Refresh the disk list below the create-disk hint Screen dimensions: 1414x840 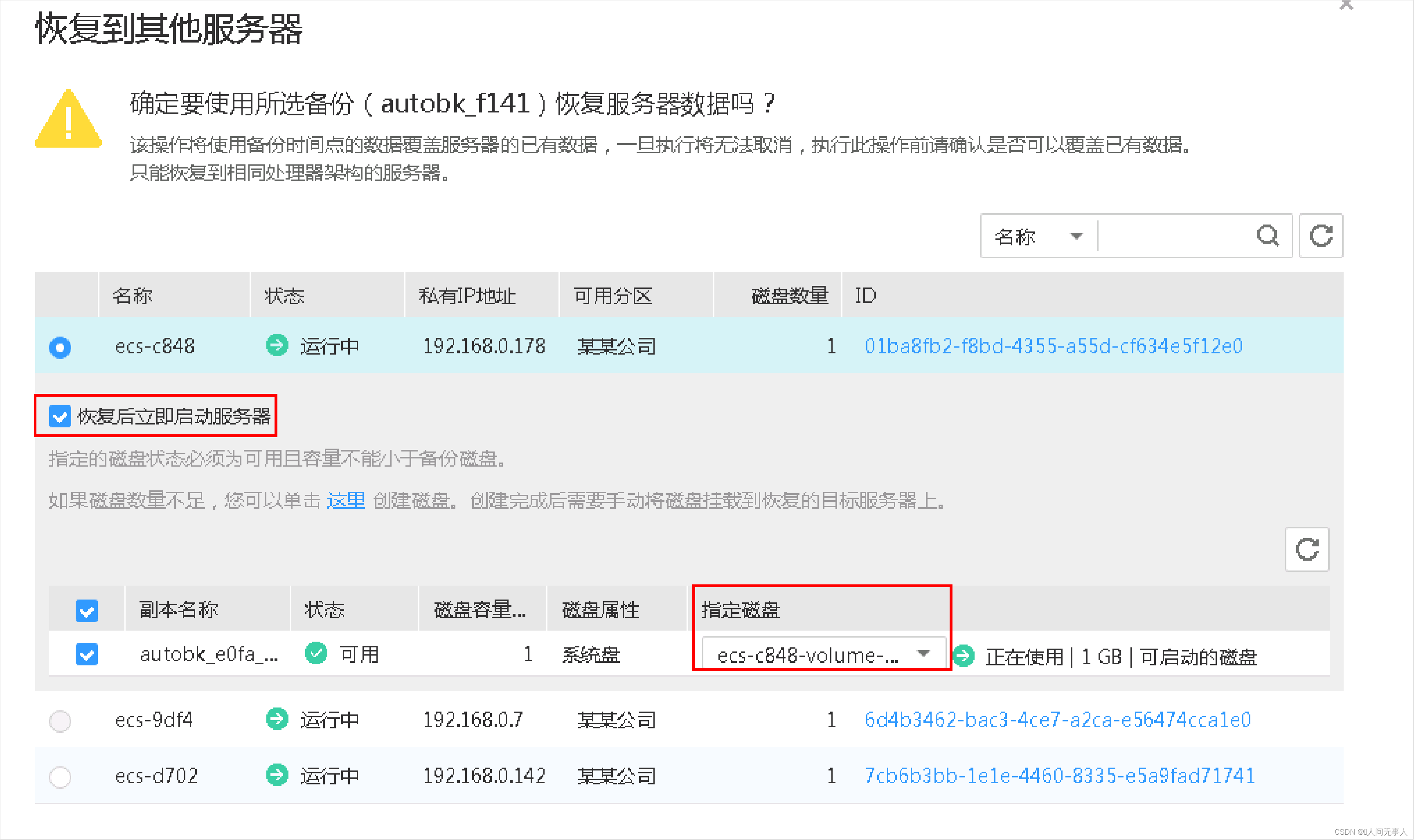(x=1307, y=549)
